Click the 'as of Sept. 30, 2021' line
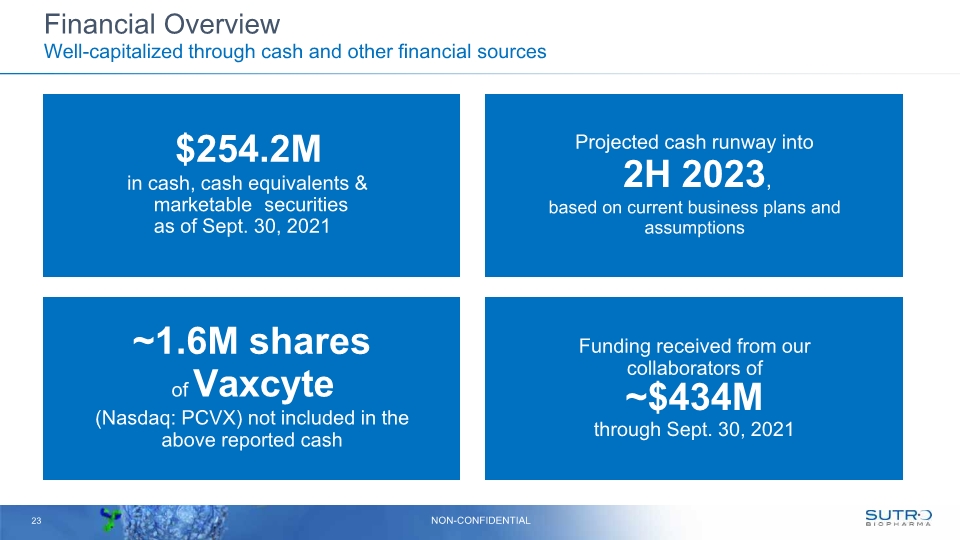The width and height of the screenshot is (960, 540). (240, 226)
